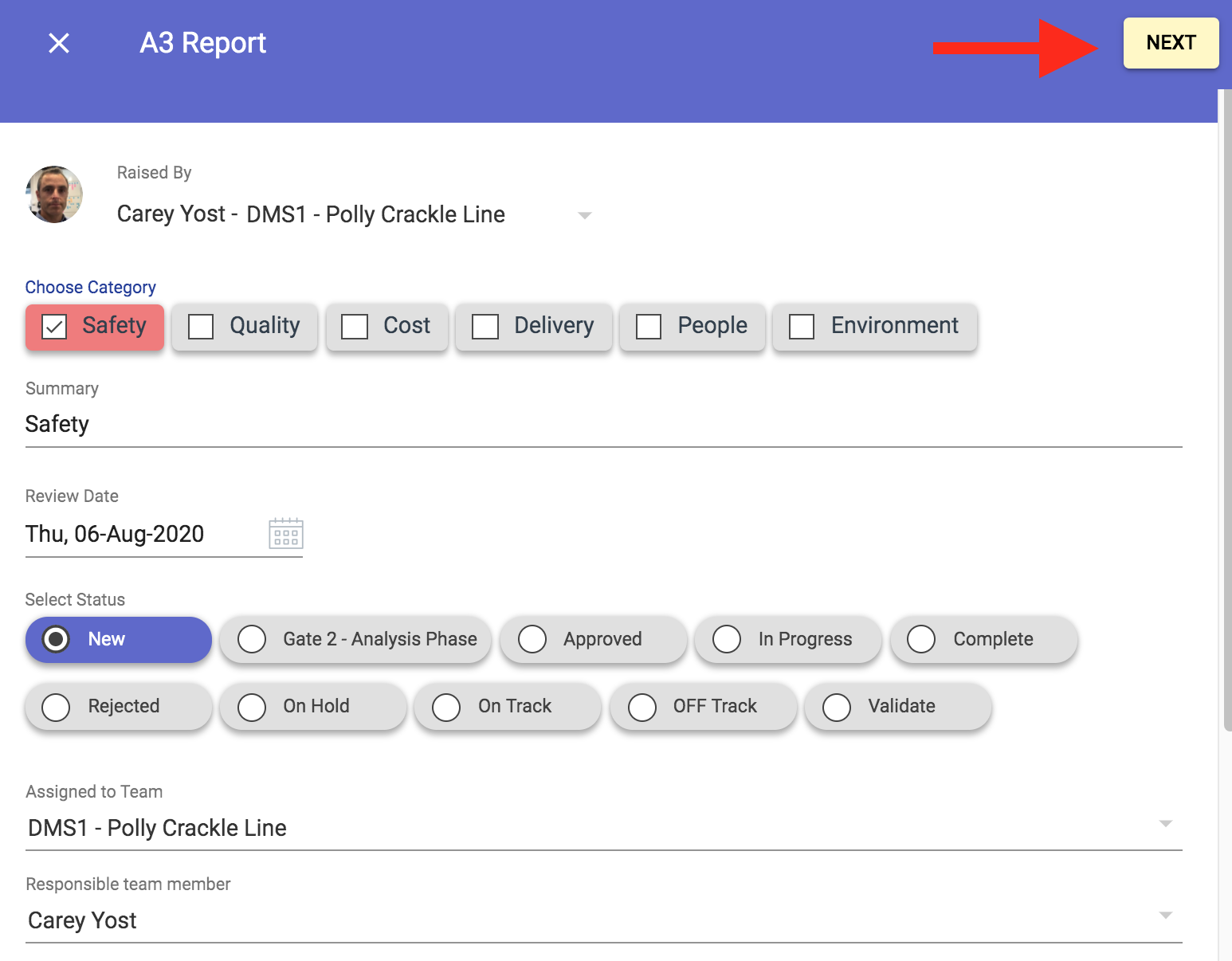This screenshot has height=961, width=1232.
Task: Select the New status
Action: pos(119,639)
